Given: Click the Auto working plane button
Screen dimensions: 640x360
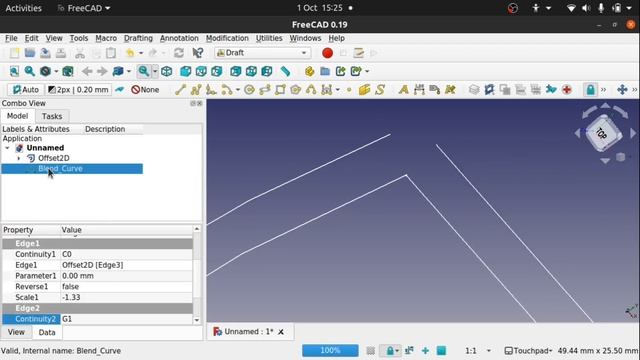Looking at the screenshot, I should tap(25, 90).
